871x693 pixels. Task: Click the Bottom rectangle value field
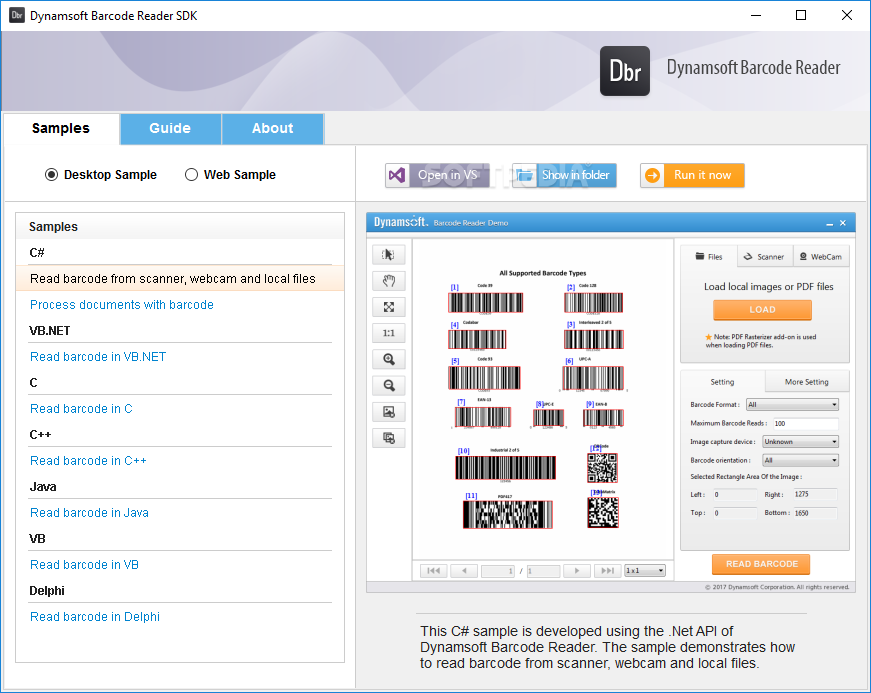click(x=814, y=513)
